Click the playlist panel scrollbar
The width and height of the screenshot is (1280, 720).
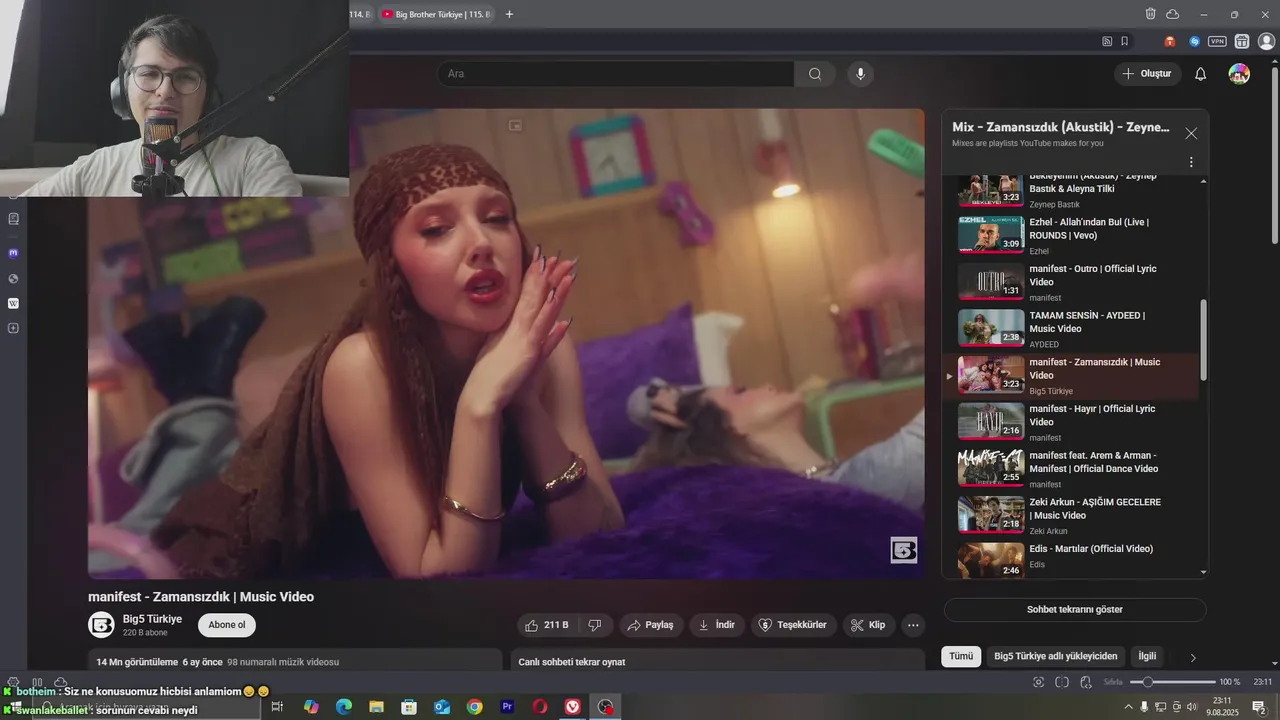tap(1203, 340)
